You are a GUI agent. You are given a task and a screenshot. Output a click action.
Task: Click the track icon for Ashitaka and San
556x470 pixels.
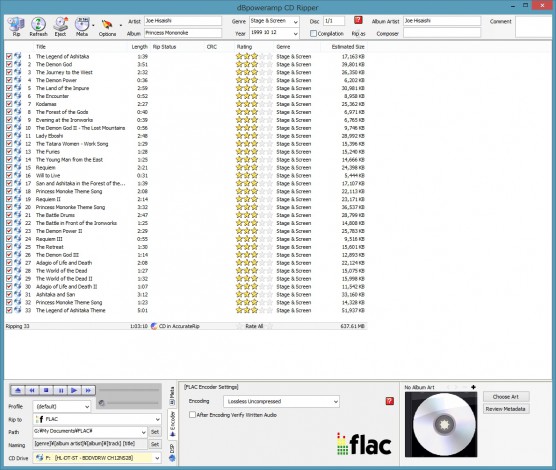18,294
